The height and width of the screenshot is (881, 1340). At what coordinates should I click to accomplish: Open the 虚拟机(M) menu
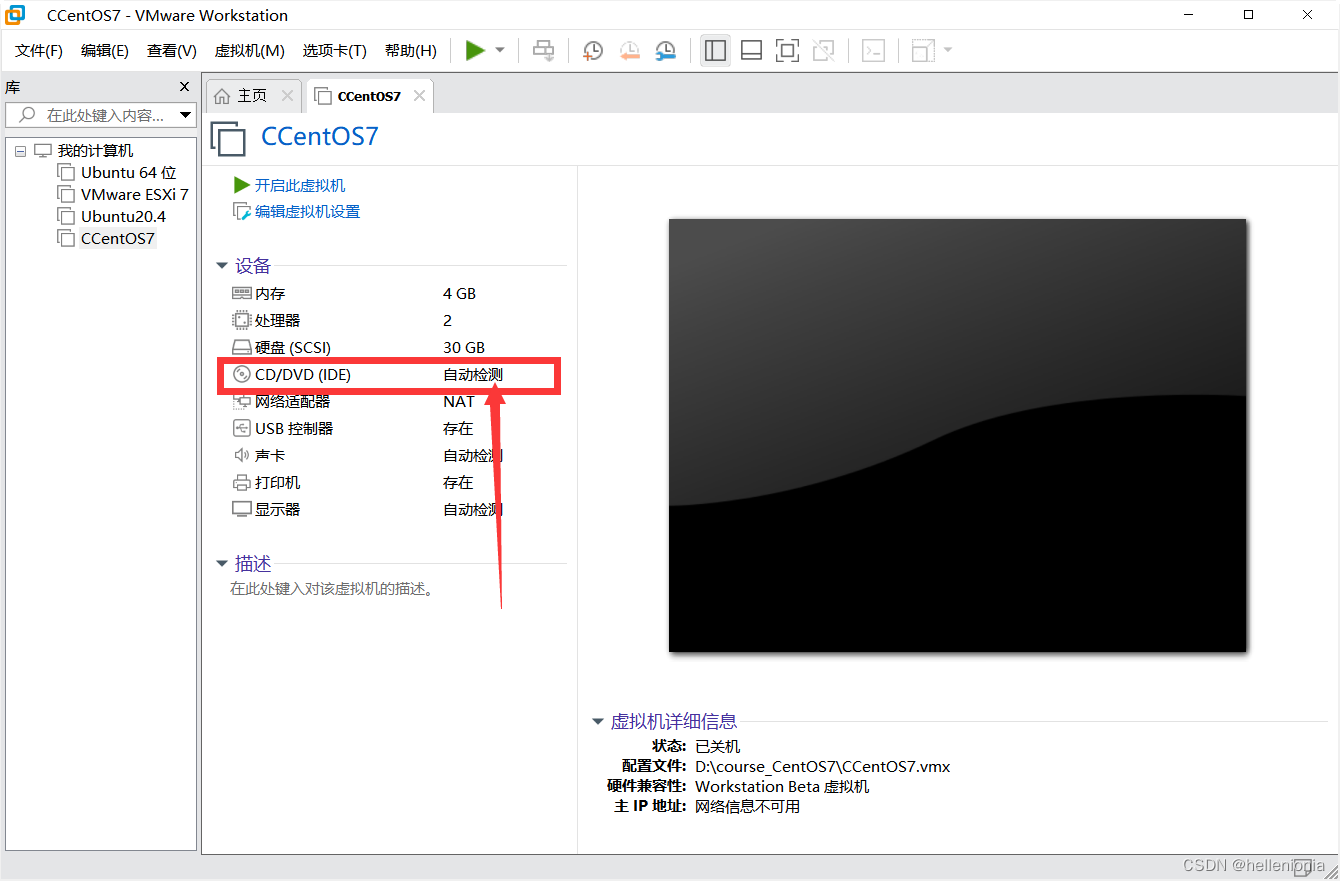click(x=248, y=50)
